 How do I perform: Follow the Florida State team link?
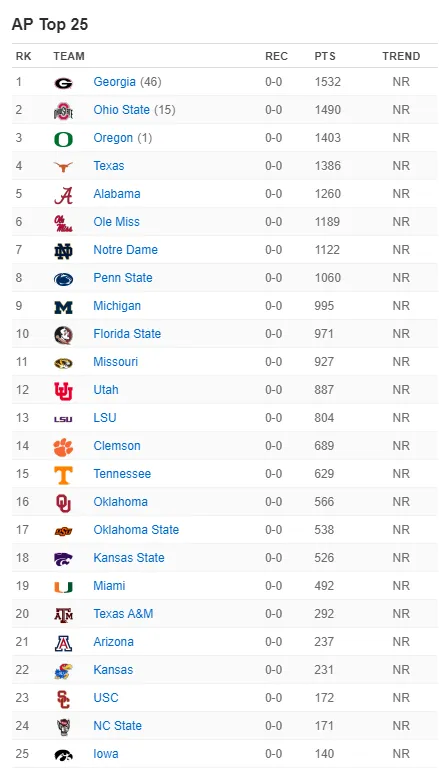coord(127,334)
